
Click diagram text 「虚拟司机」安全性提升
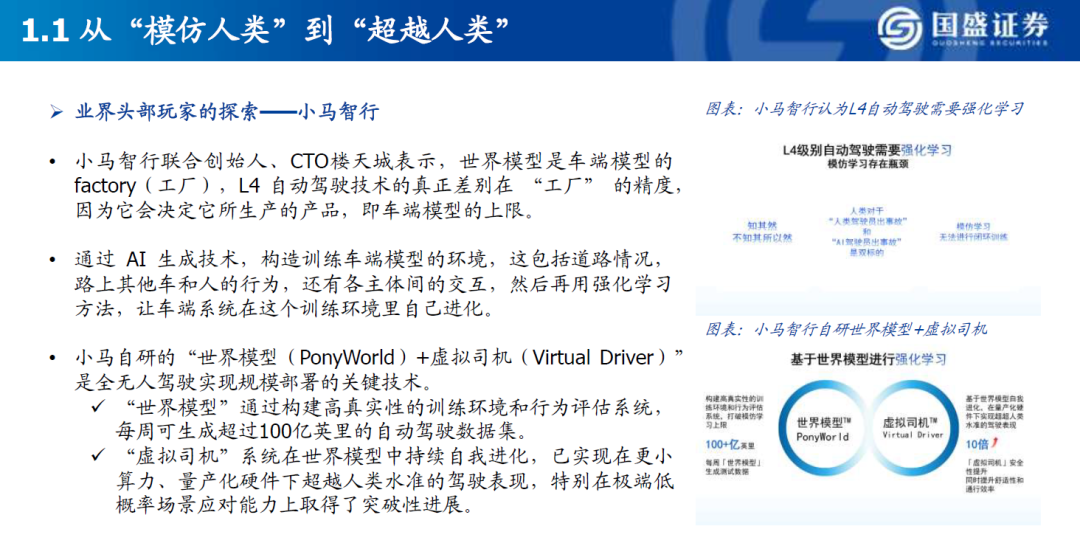click(994, 468)
